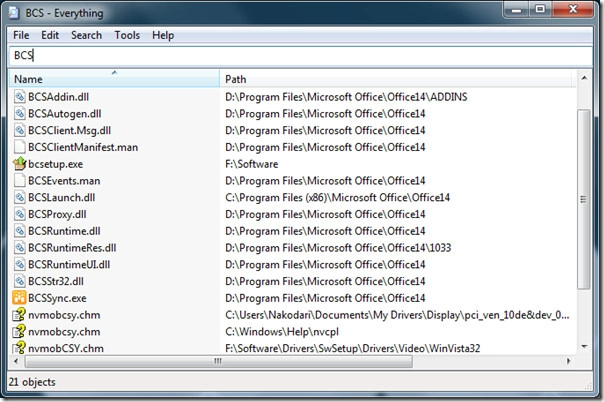
Task: Click the horizontal scrollbar left arrow
Action: point(16,361)
